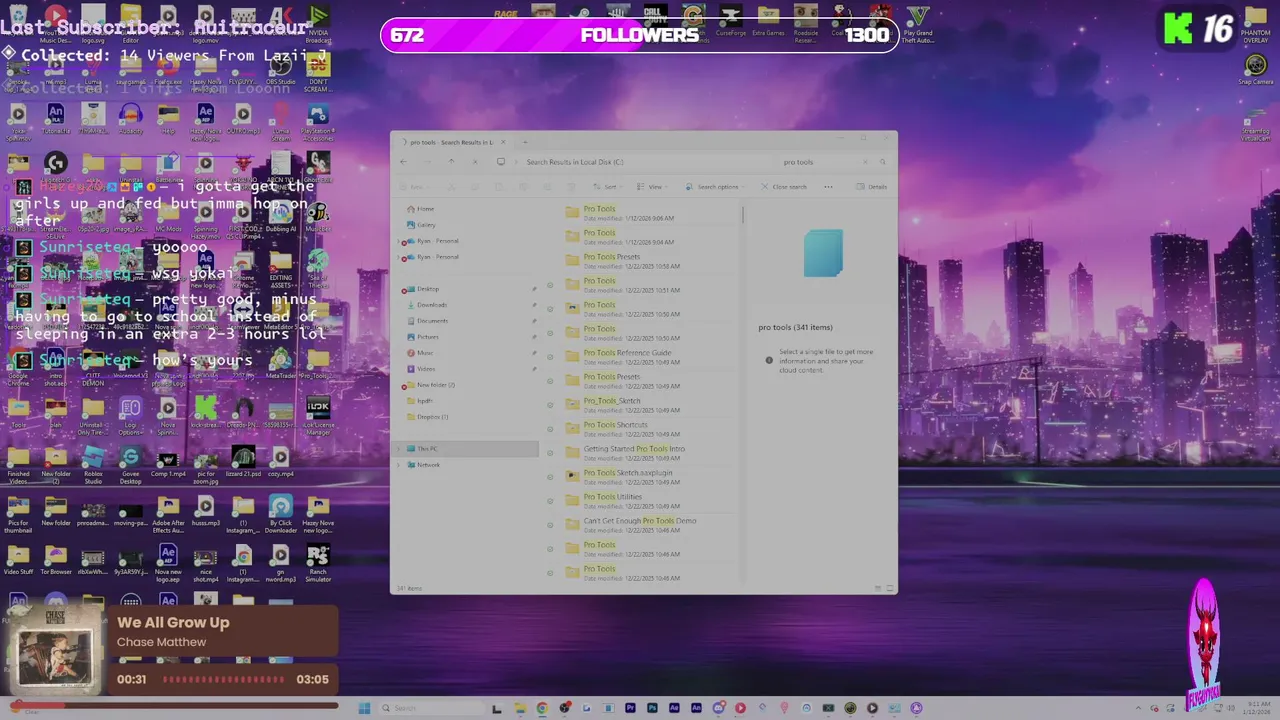The image size is (1280, 720).
Task: Open the New dropdown in Explorer's toolbar
Action: [414, 187]
